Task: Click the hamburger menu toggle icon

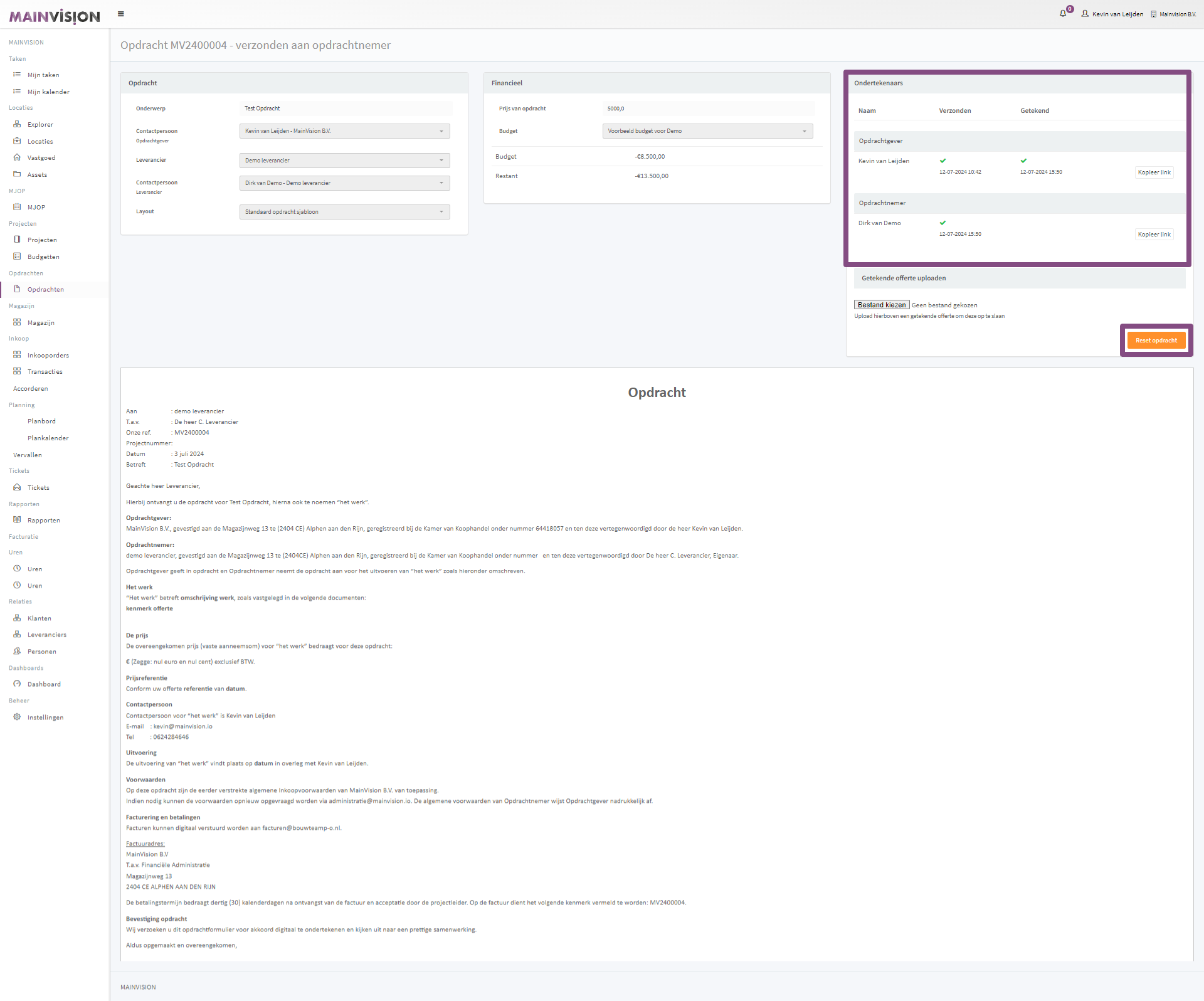Action: point(121,14)
